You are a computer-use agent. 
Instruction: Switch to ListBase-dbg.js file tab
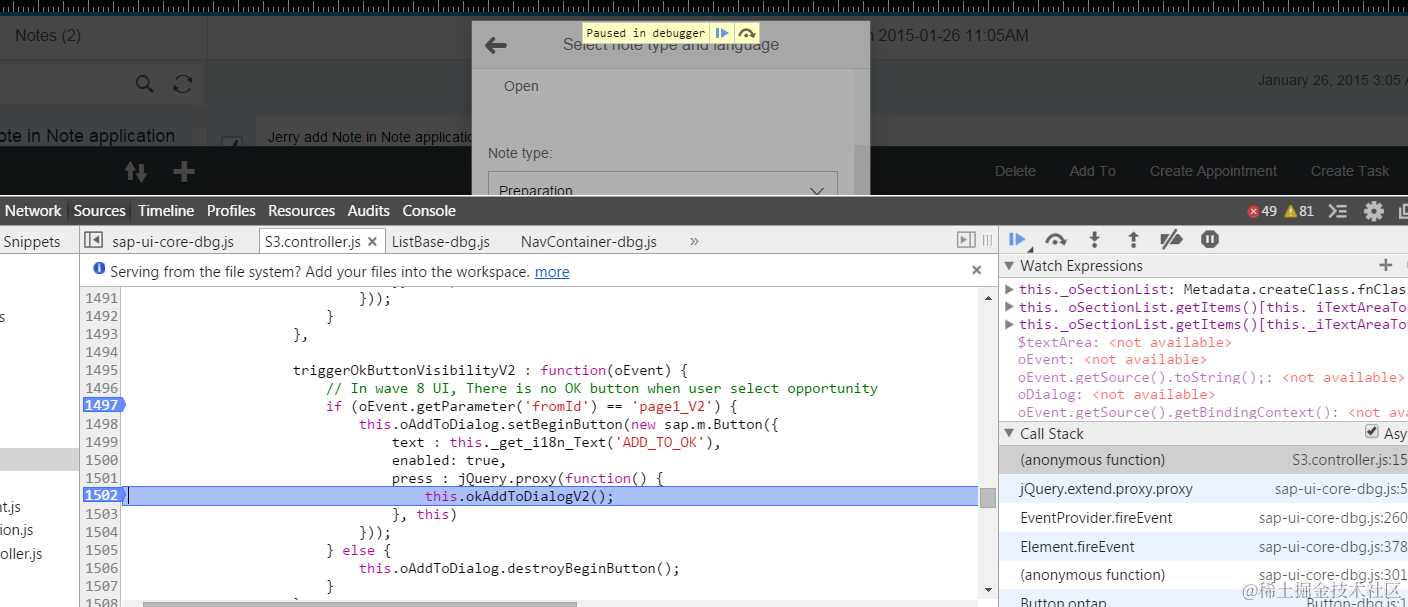point(441,241)
